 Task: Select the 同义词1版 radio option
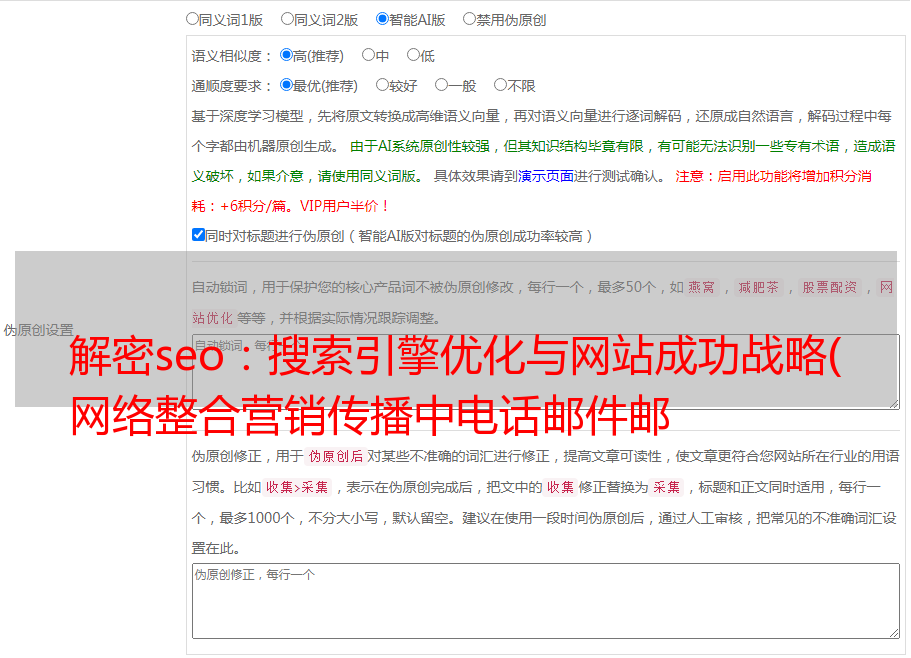[x=192, y=19]
